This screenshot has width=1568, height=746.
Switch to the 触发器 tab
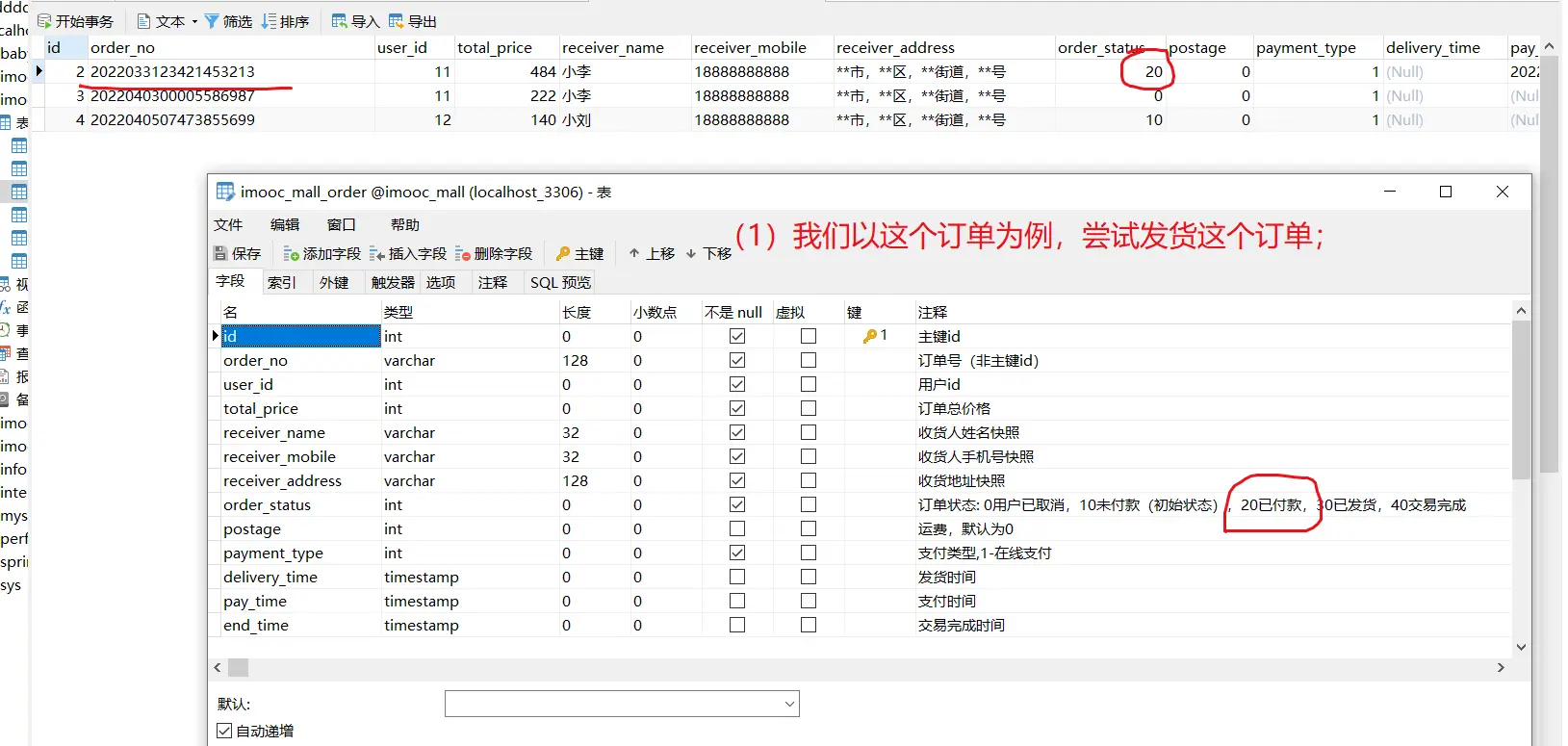click(x=393, y=282)
